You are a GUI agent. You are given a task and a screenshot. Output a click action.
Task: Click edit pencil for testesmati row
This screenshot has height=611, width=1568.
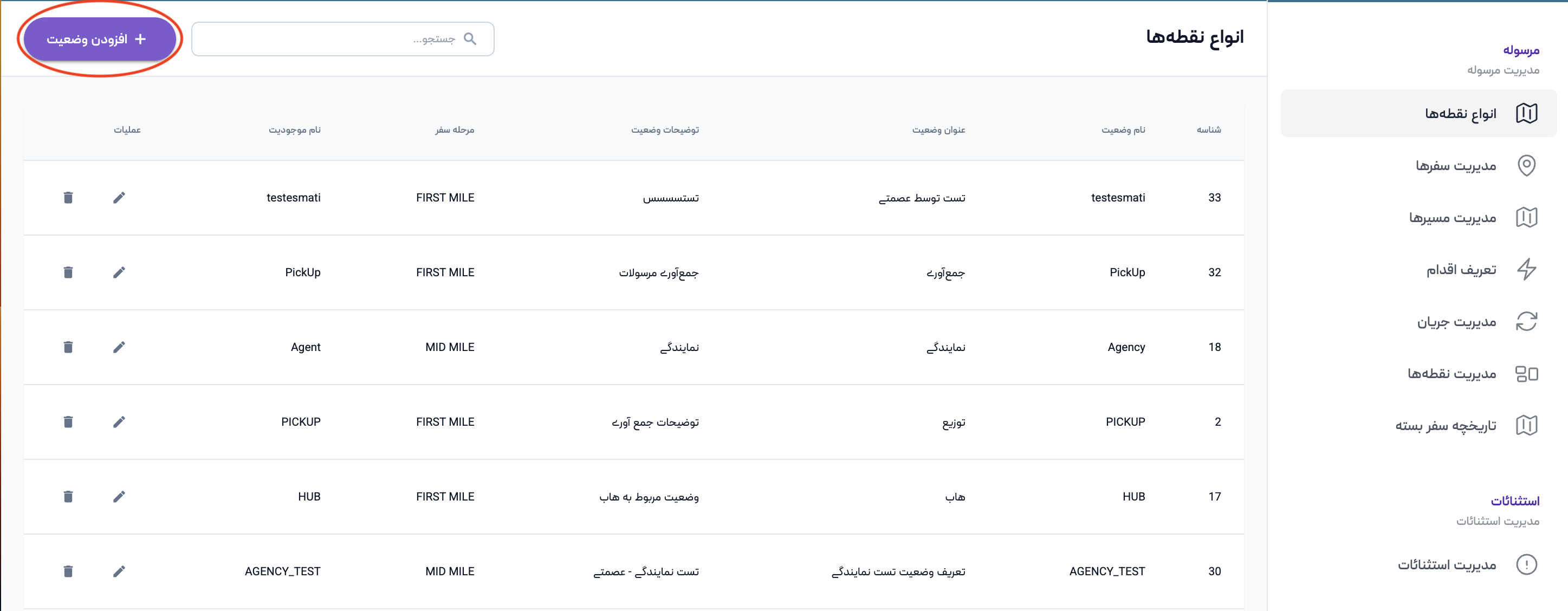(x=119, y=198)
